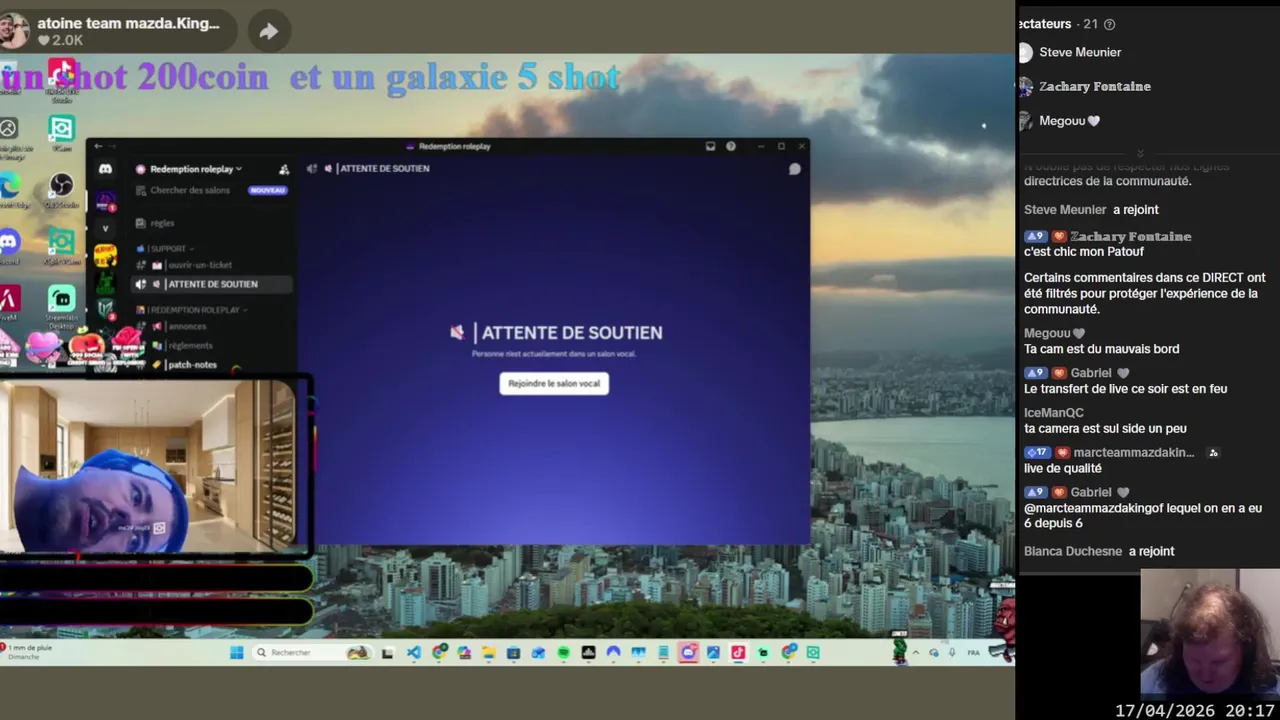
Task: Click Rejoindre le salon vocal button
Action: (x=554, y=383)
